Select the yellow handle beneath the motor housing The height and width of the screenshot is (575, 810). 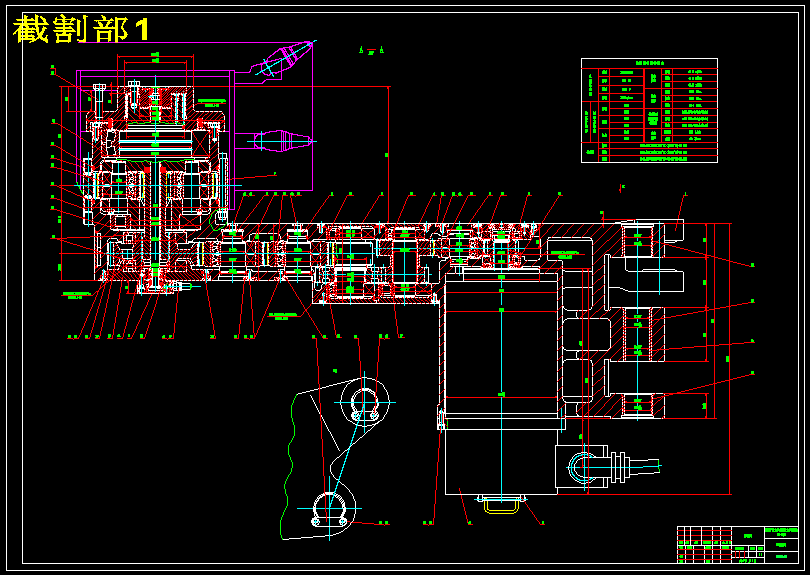501,504
